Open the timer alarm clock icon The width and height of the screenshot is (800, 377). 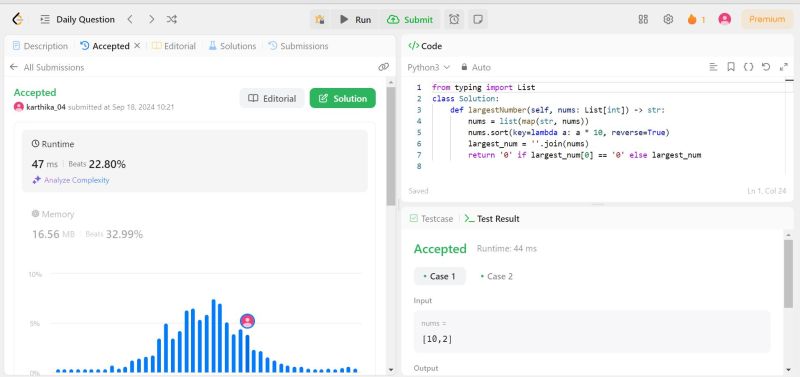click(454, 19)
